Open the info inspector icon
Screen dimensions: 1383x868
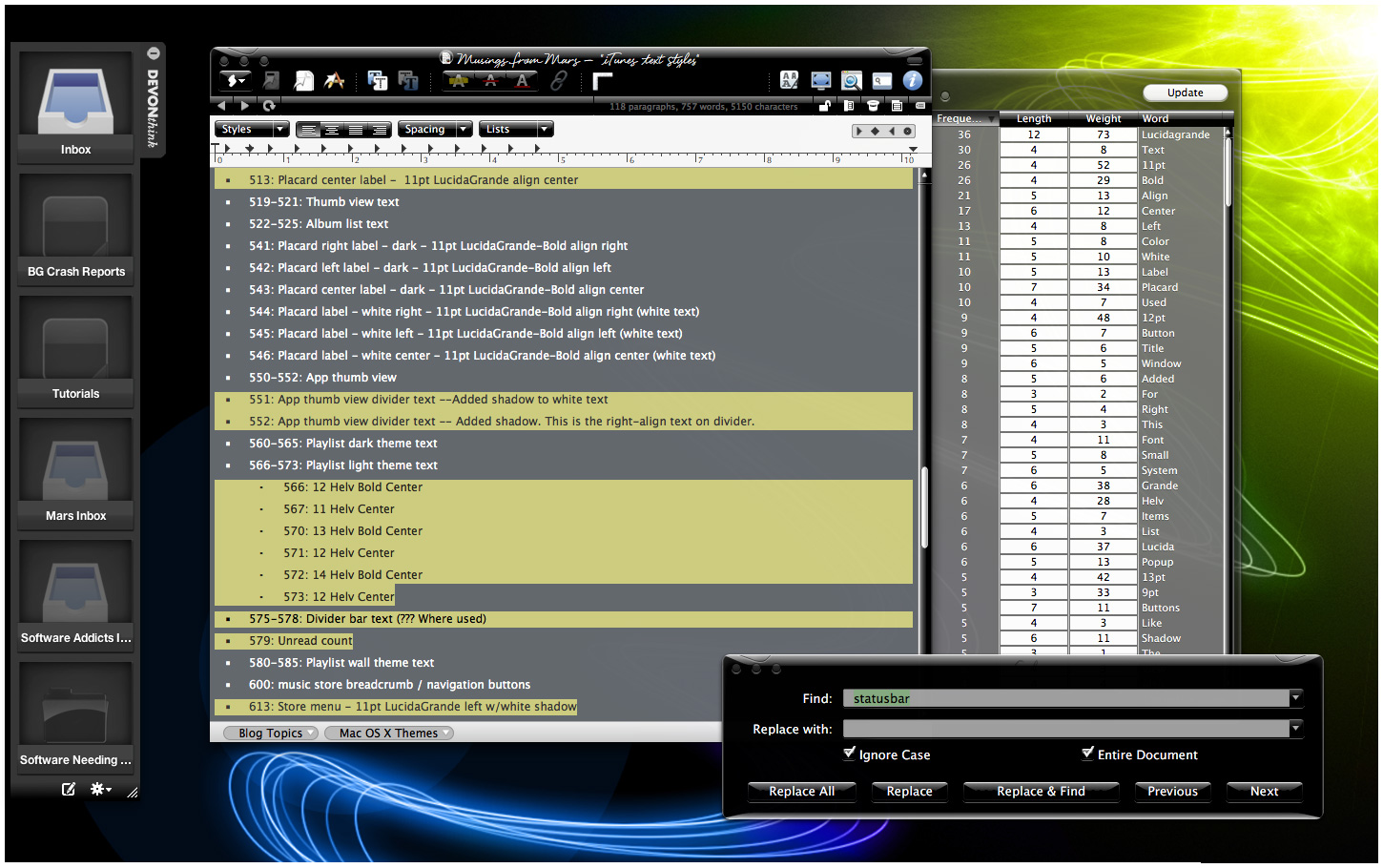point(913,81)
